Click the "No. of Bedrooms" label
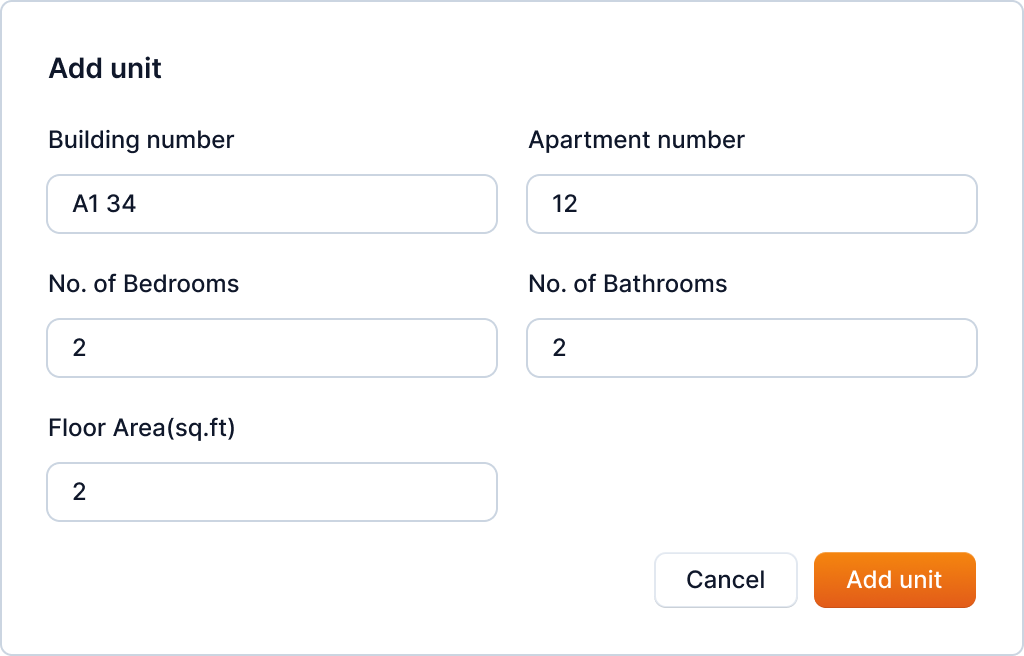 (x=144, y=284)
